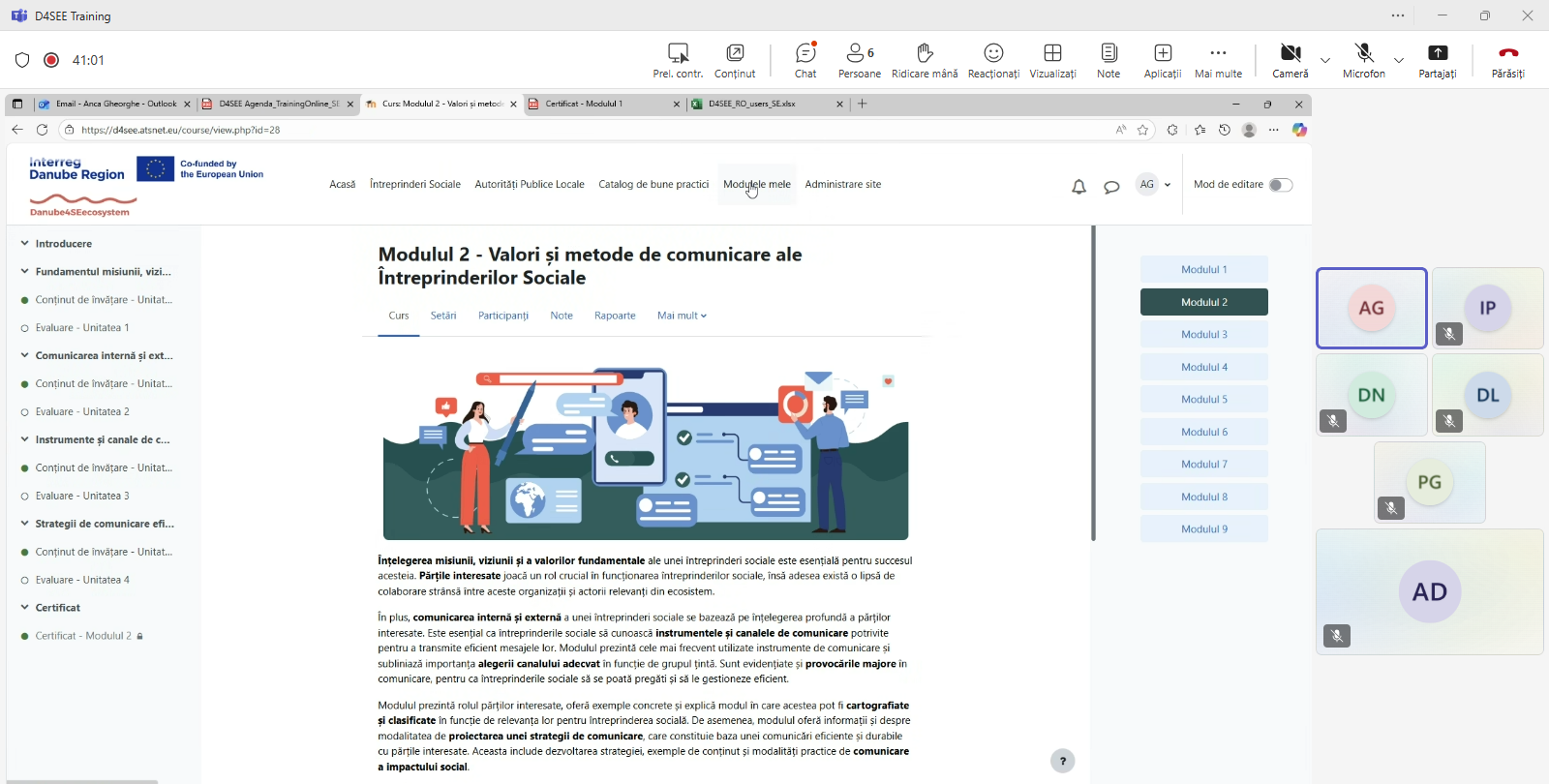The image size is (1549, 784).
Task: Open the Copilot icon in browser
Action: point(1299,130)
